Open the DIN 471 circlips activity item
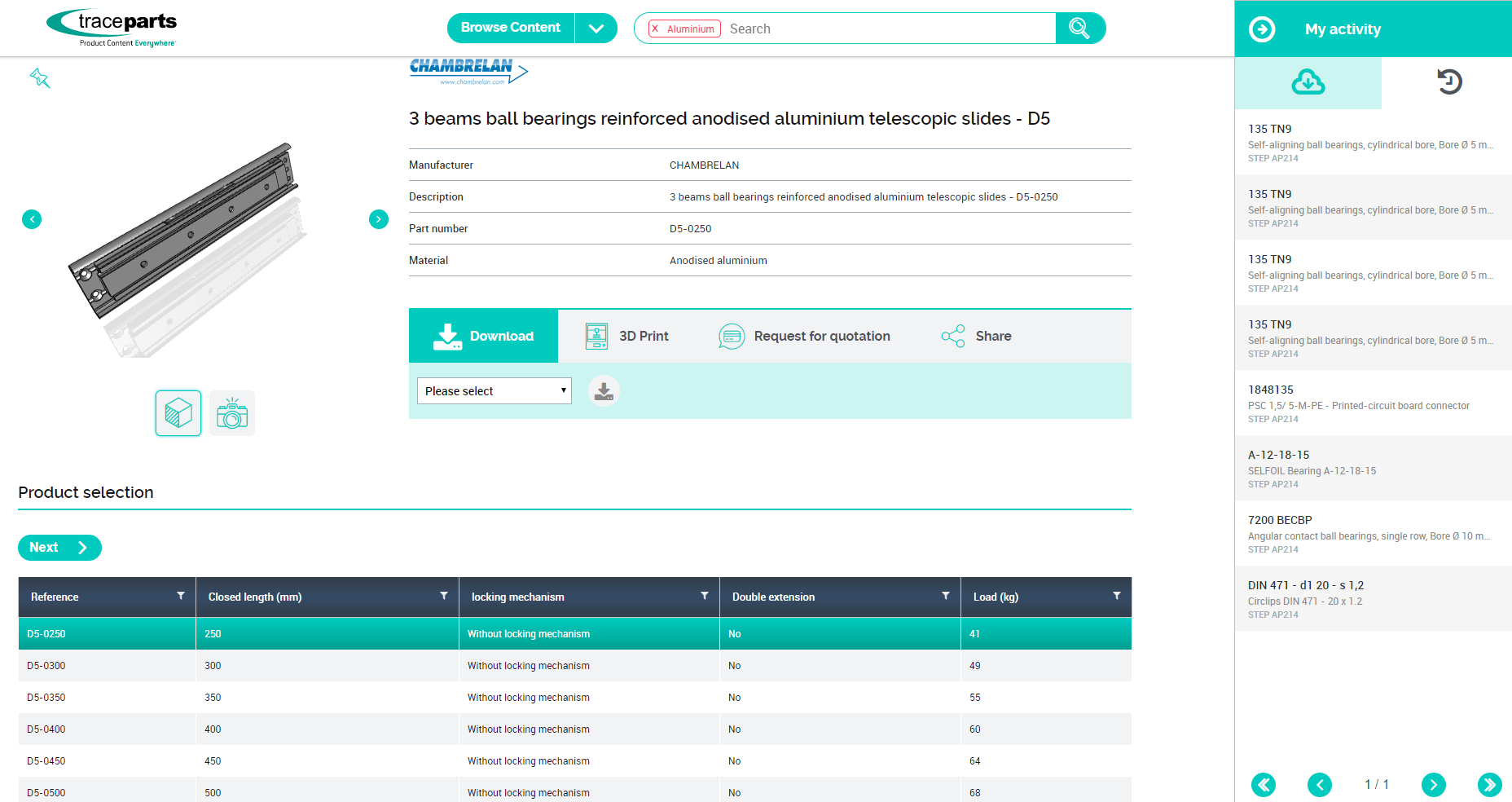Viewport: 1512px width, 802px height. [1374, 598]
